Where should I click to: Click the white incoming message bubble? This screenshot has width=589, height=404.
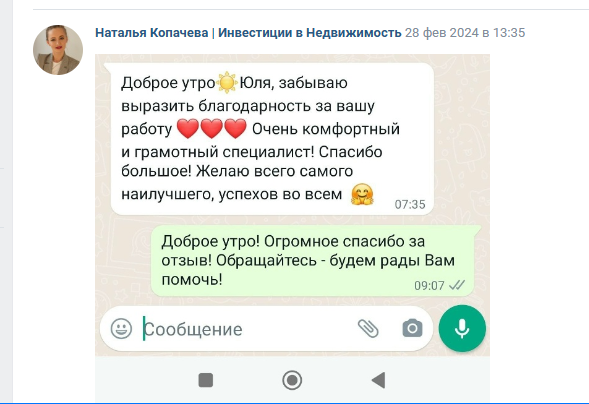pyautogui.click(x=272, y=139)
